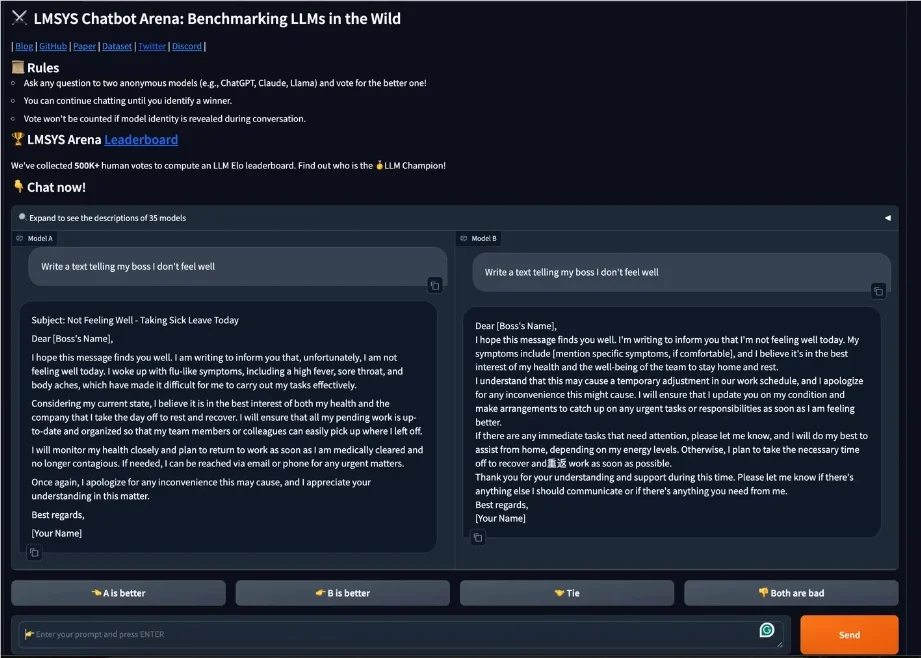The width and height of the screenshot is (921, 658).
Task: Visit the Blog link
Action: pyautogui.click(x=24, y=46)
